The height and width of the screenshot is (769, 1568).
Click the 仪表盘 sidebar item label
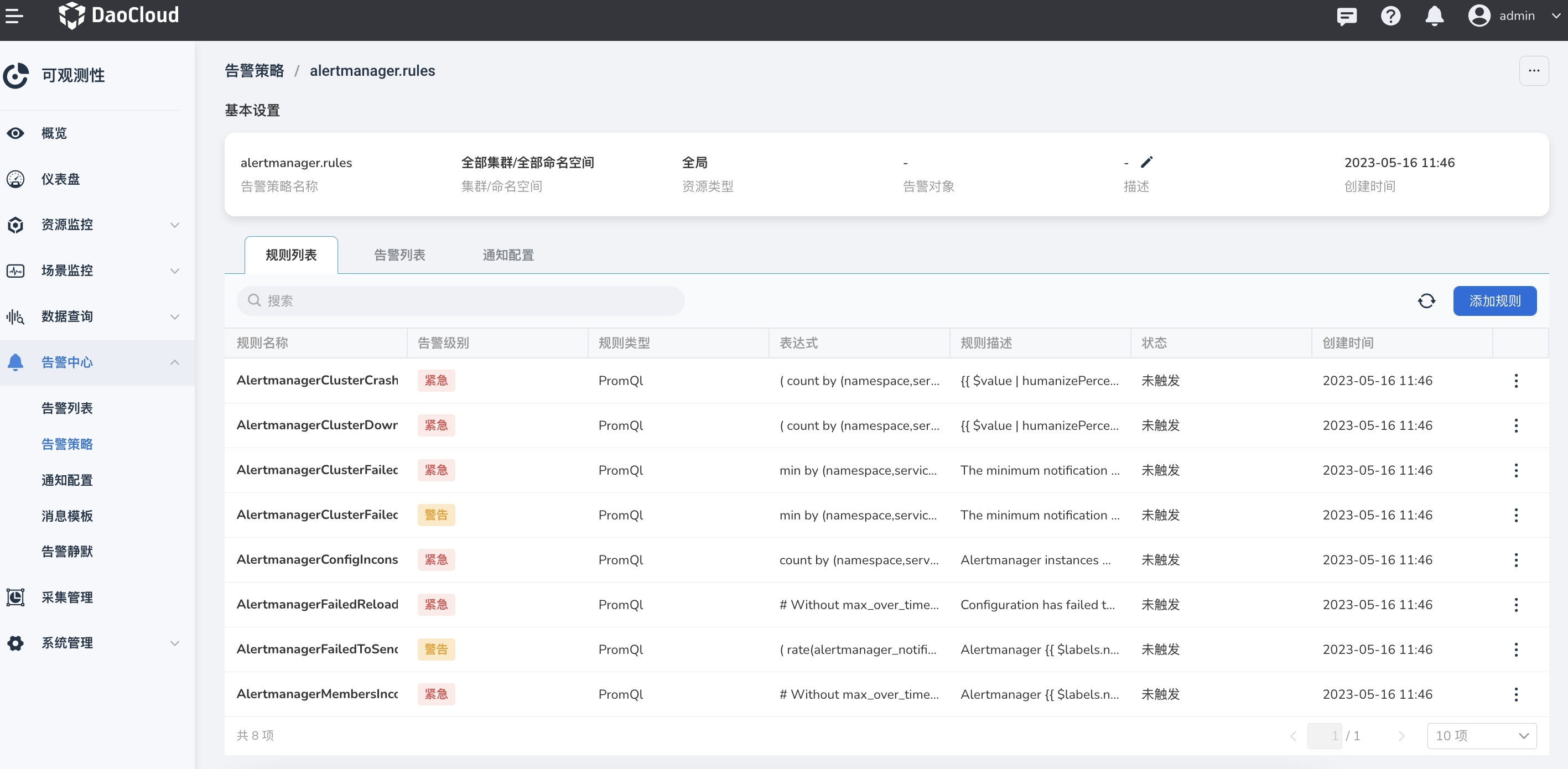[x=60, y=179]
